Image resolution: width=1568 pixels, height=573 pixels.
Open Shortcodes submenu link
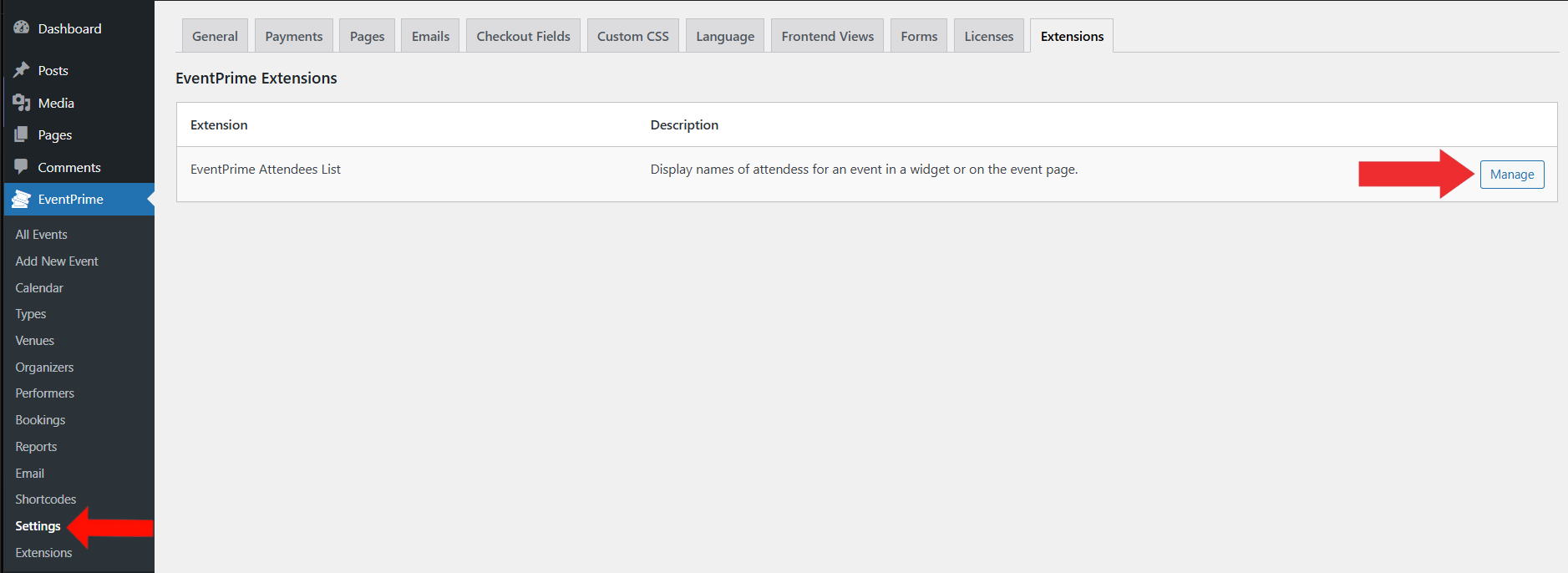click(45, 499)
